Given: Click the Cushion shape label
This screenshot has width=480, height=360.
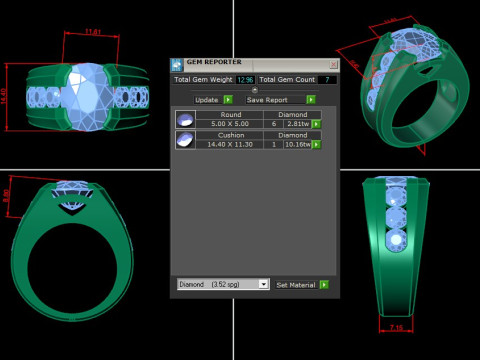Looking at the screenshot, I should pyautogui.click(x=231, y=135).
